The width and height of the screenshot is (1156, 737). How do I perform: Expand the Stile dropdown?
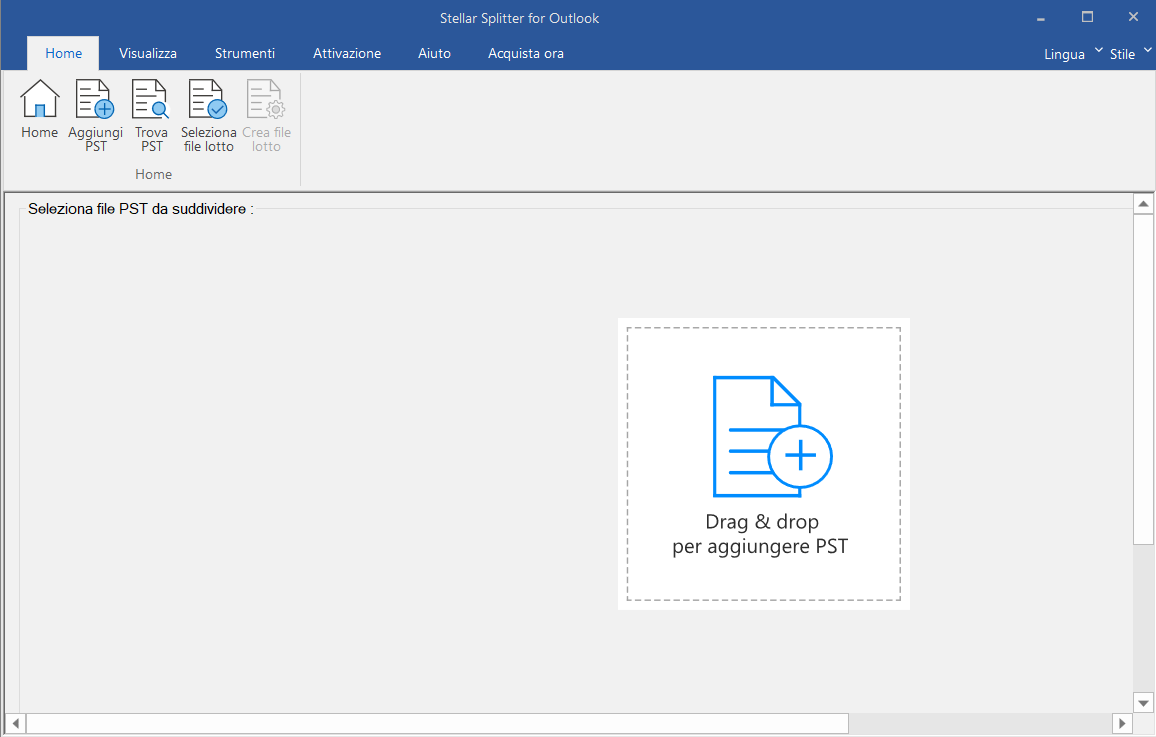pyautogui.click(x=1130, y=54)
